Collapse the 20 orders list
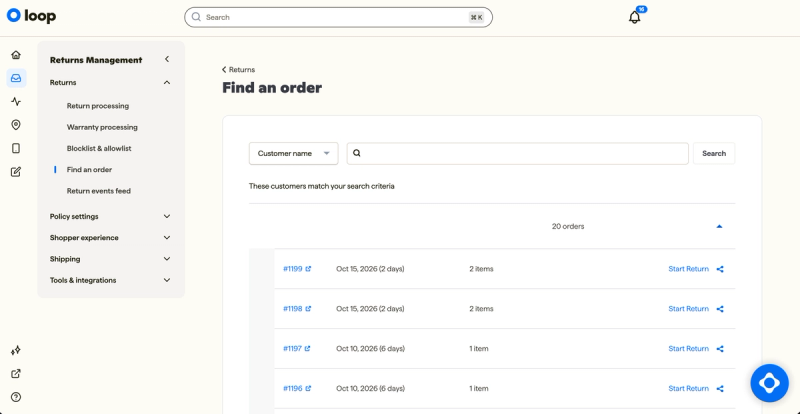The image size is (800, 414). [719, 226]
